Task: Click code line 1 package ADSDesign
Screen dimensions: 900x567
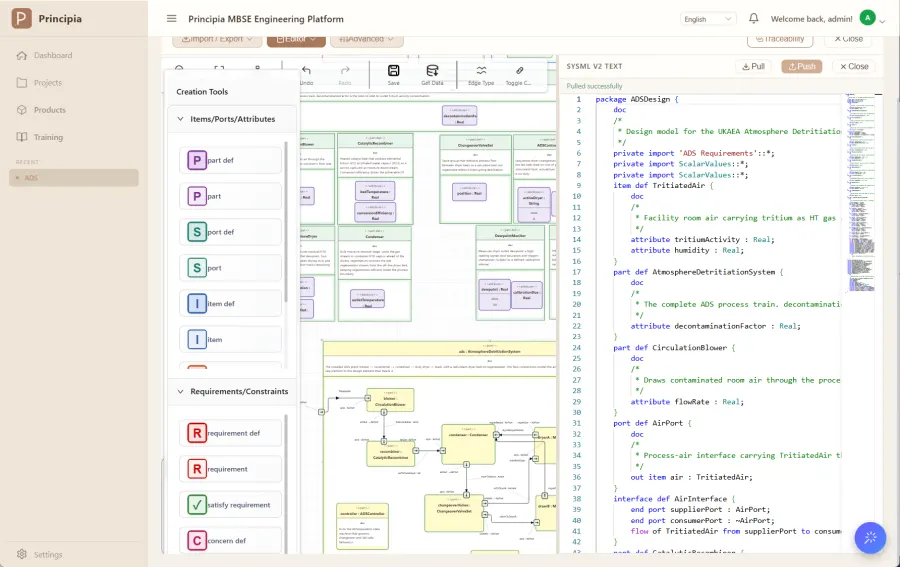Action: tap(638, 99)
